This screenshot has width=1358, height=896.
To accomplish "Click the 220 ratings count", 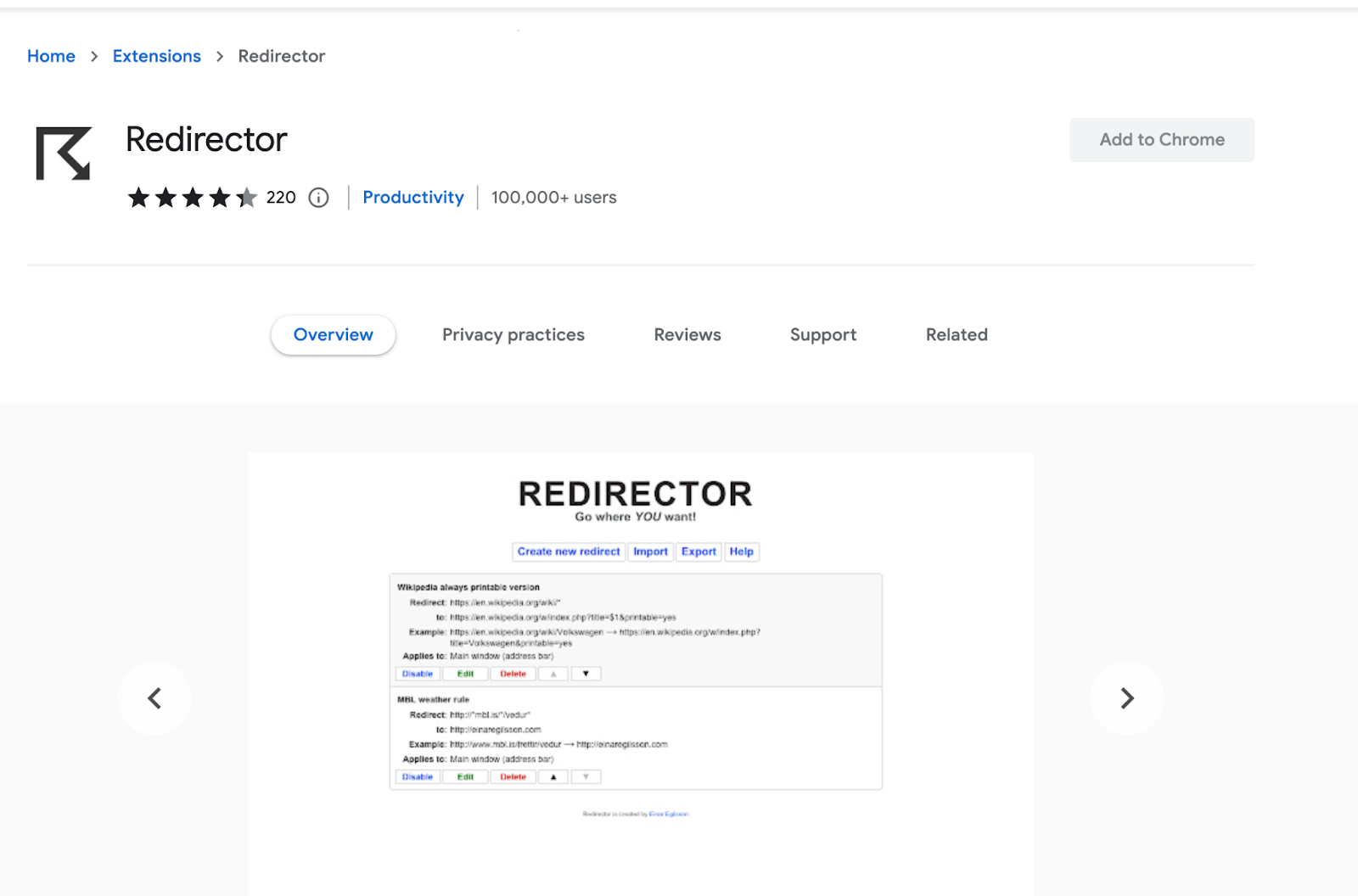I will pyautogui.click(x=281, y=198).
